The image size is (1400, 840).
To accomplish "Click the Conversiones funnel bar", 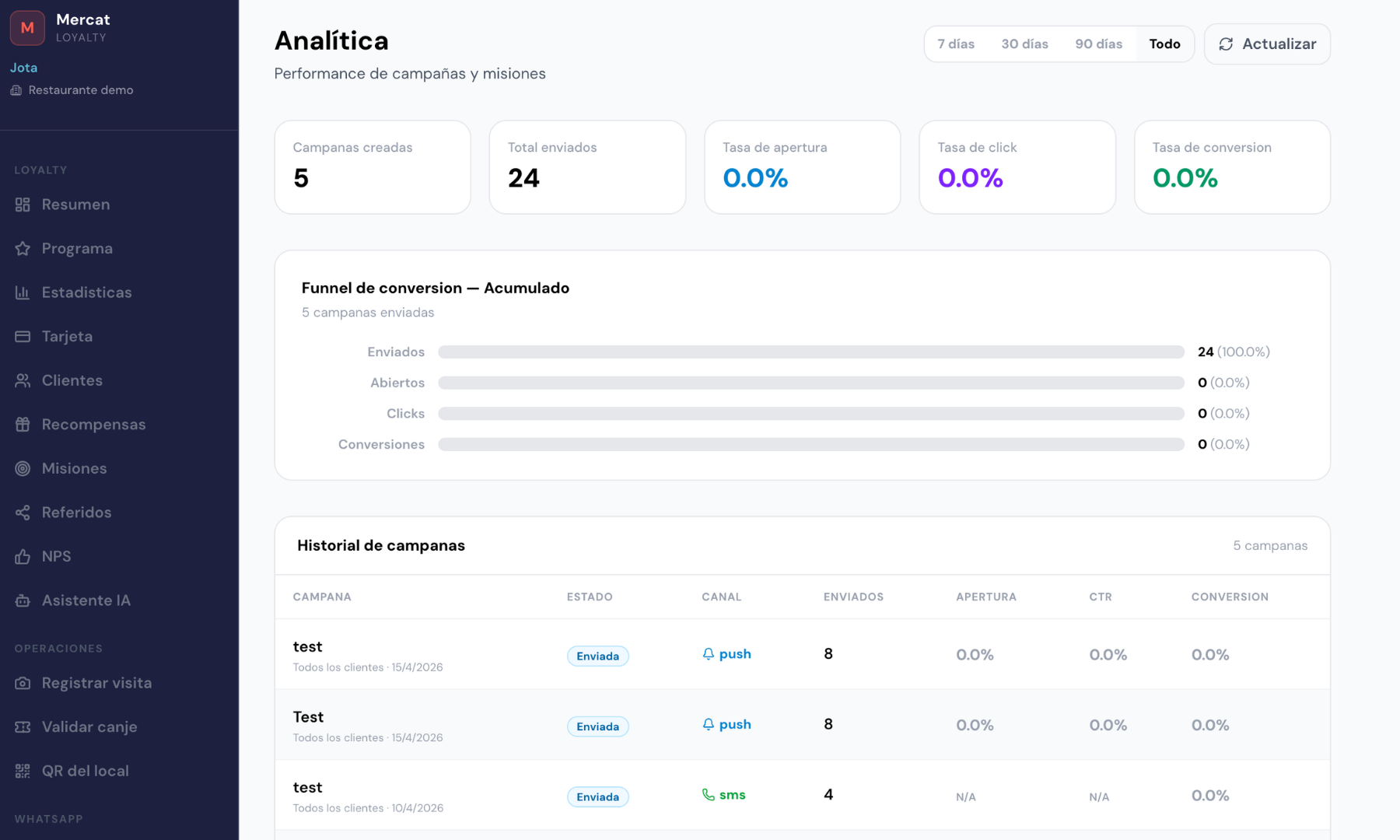I will 811,444.
